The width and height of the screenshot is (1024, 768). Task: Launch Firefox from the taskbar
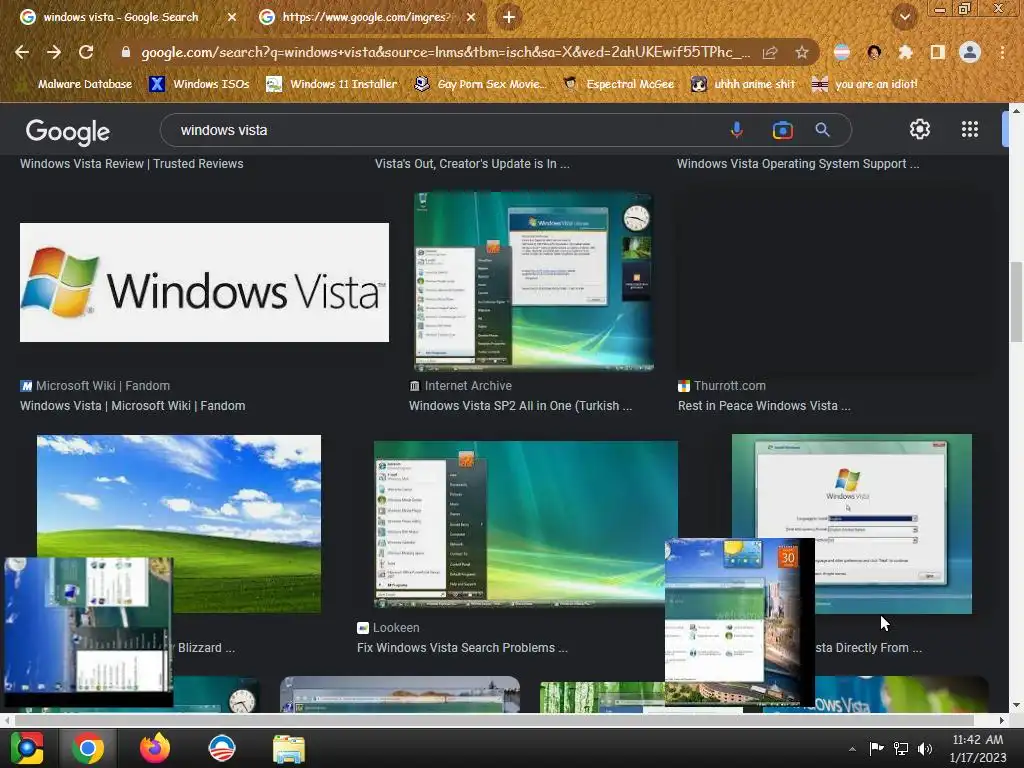click(x=155, y=748)
